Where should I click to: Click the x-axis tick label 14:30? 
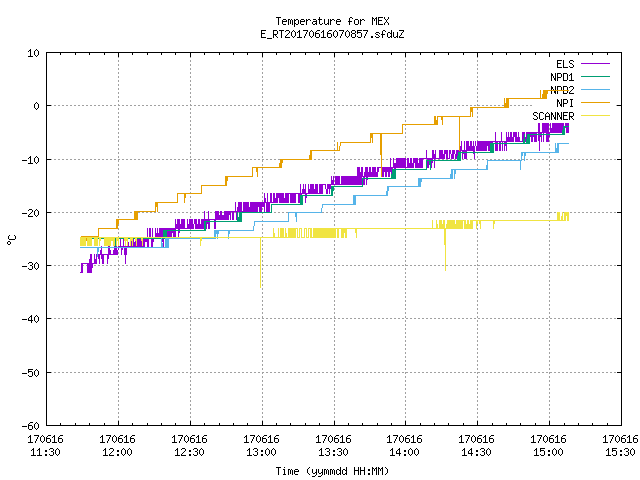[x=476, y=452]
